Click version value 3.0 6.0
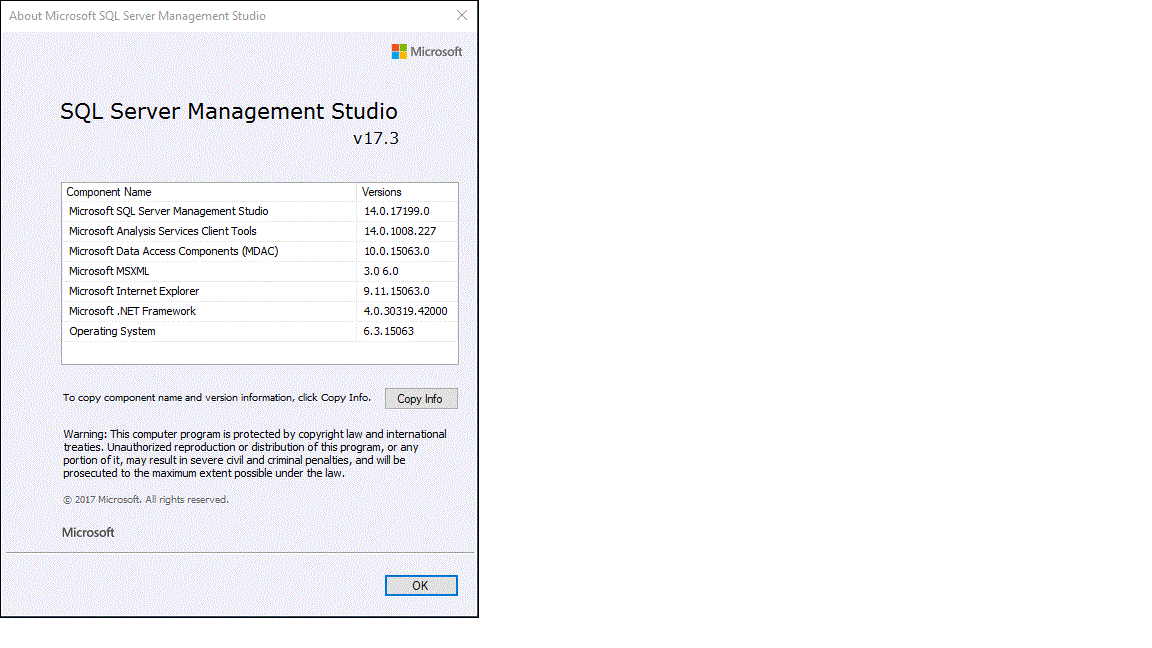This screenshot has width=1152, height=648. 381,271
